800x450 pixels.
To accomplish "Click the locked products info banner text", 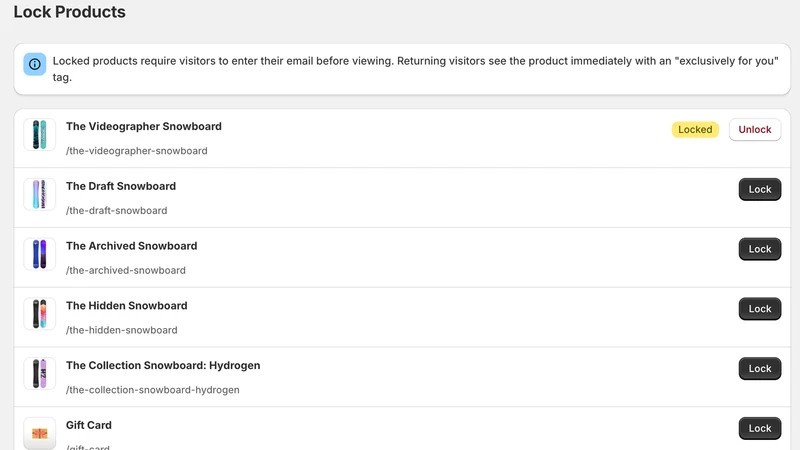I will pyautogui.click(x=415, y=69).
